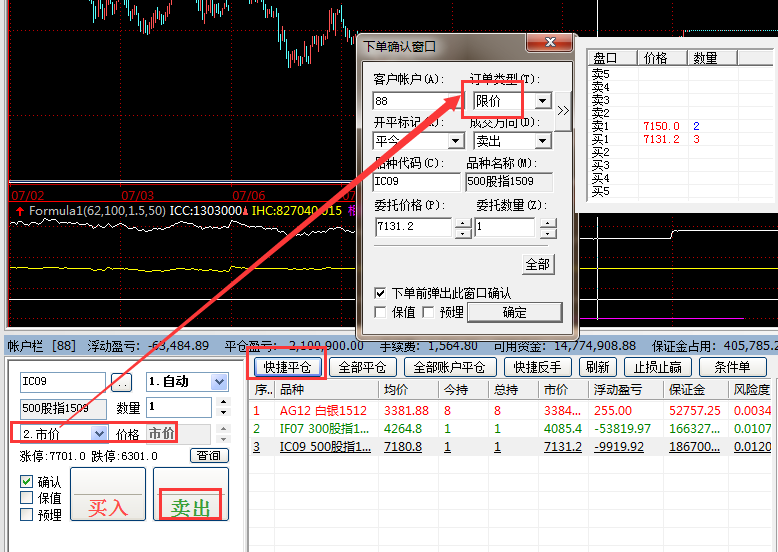This screenshot has height=552, width=778.
Task: Click the 快捷平仓 quick close button
Action: 285,367
